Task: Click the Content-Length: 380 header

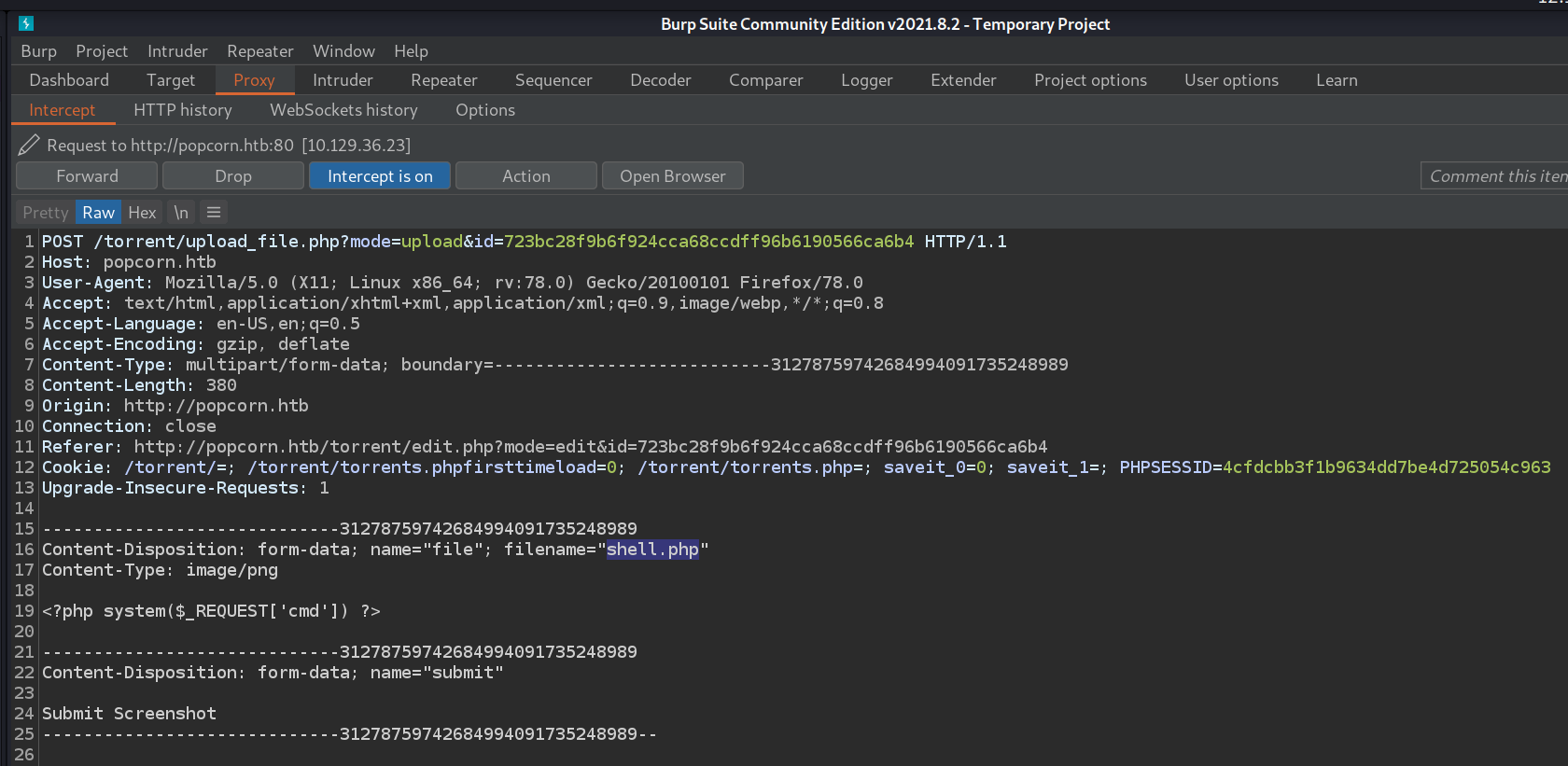Action: (x=139, y=385)
